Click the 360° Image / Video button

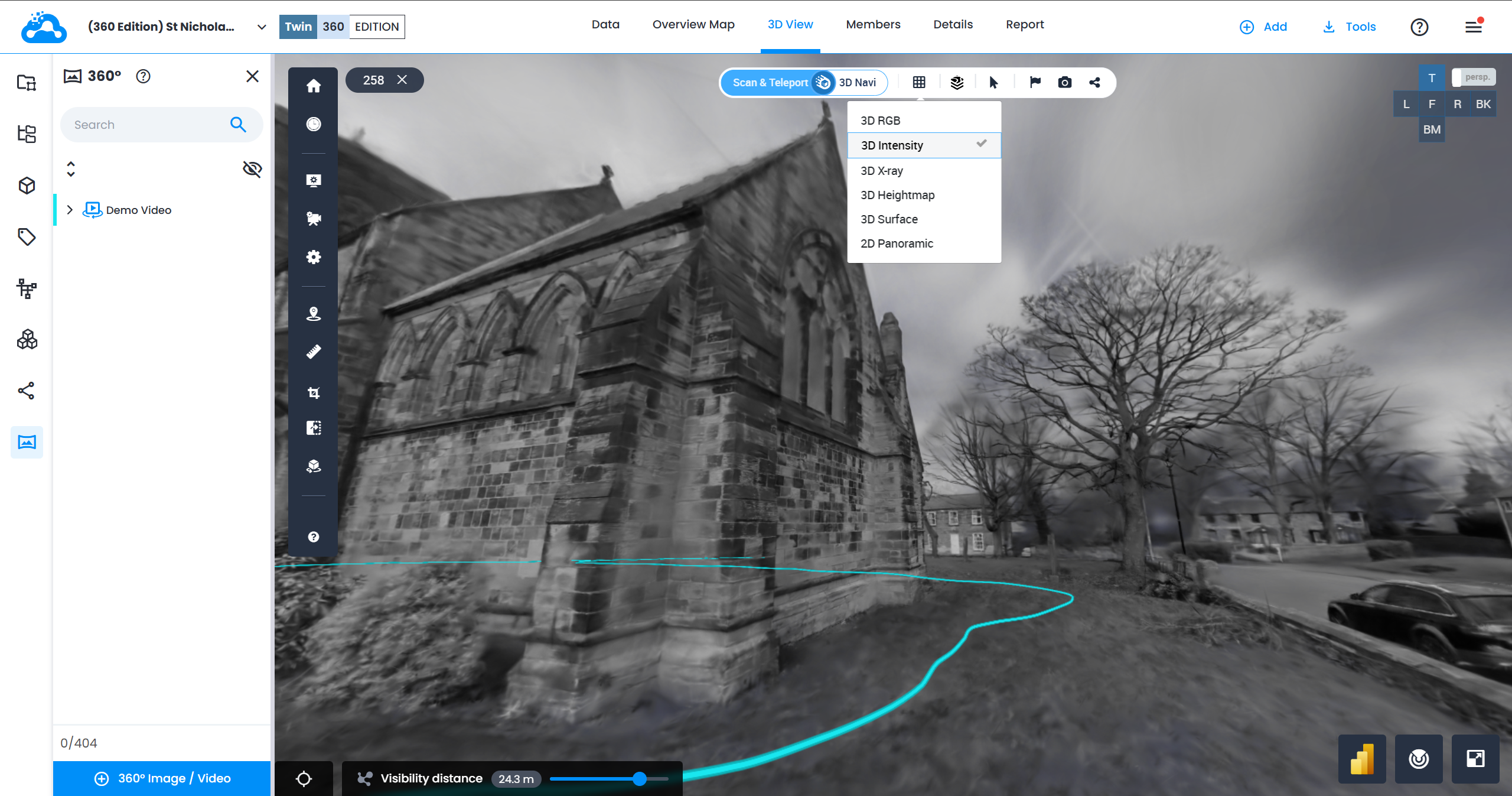pos(162,778)
